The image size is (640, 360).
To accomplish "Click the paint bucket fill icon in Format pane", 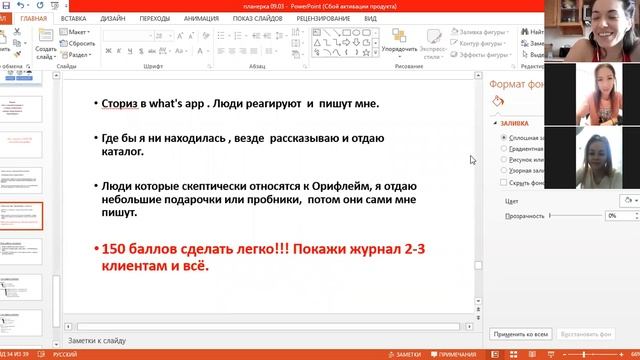I will tap(498, 101).
